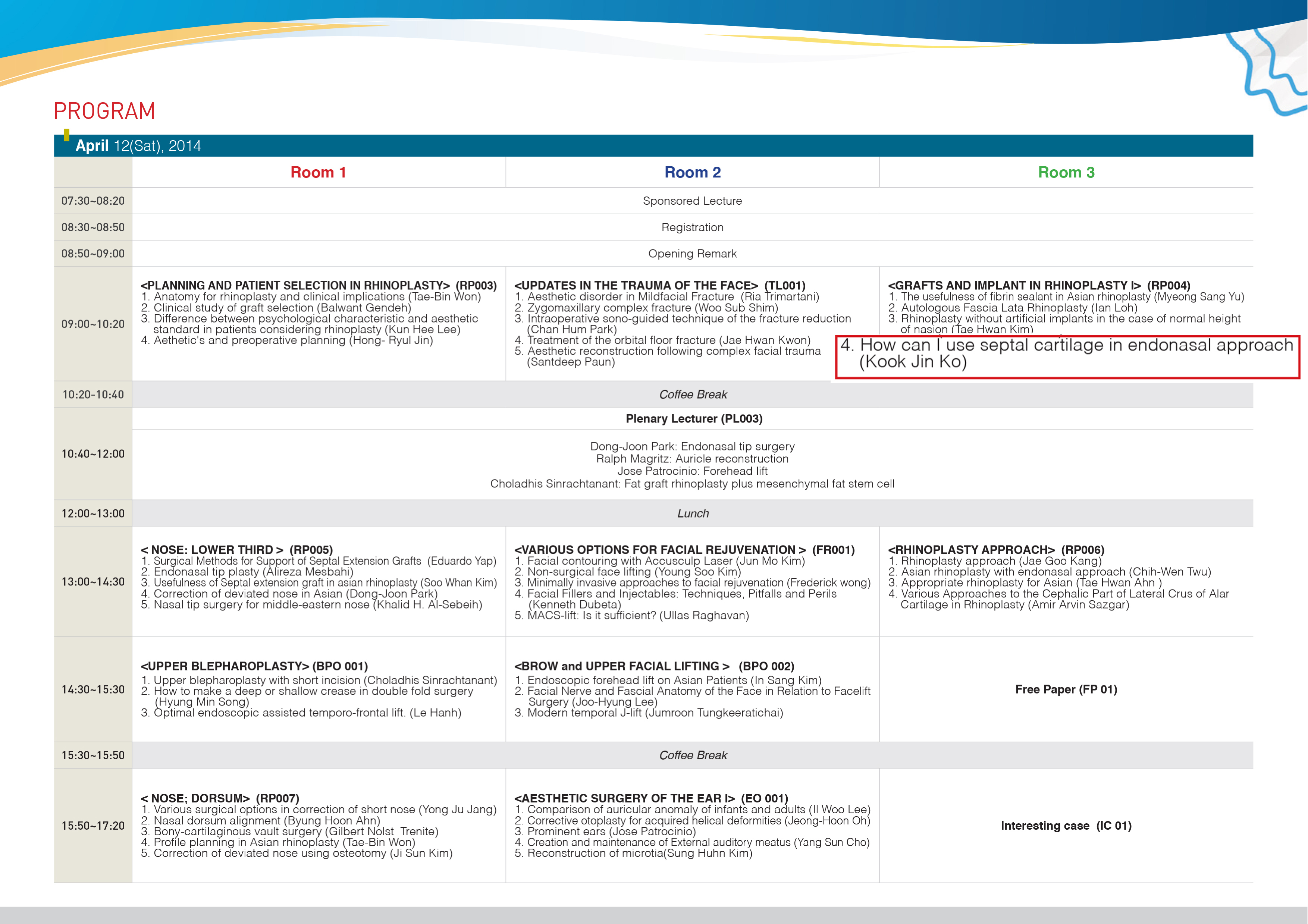Click Clinical study of graft selection talk

point(276,308)
